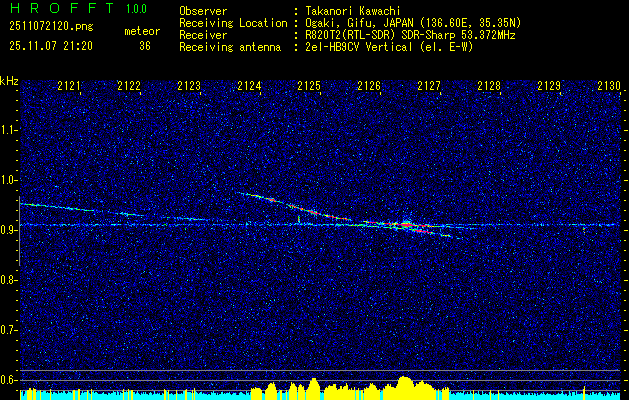Select the Ogaki, Gifu, JAPAN location text
629x400 pixels.
(413, 23)
